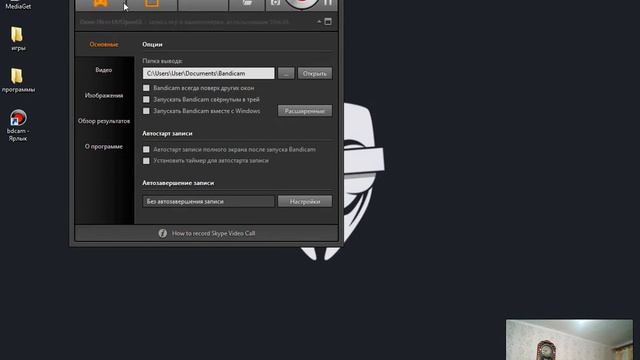Select the game recording mode gamepad icon
This screenshot has height=360, width=640.
pos(100,4)
